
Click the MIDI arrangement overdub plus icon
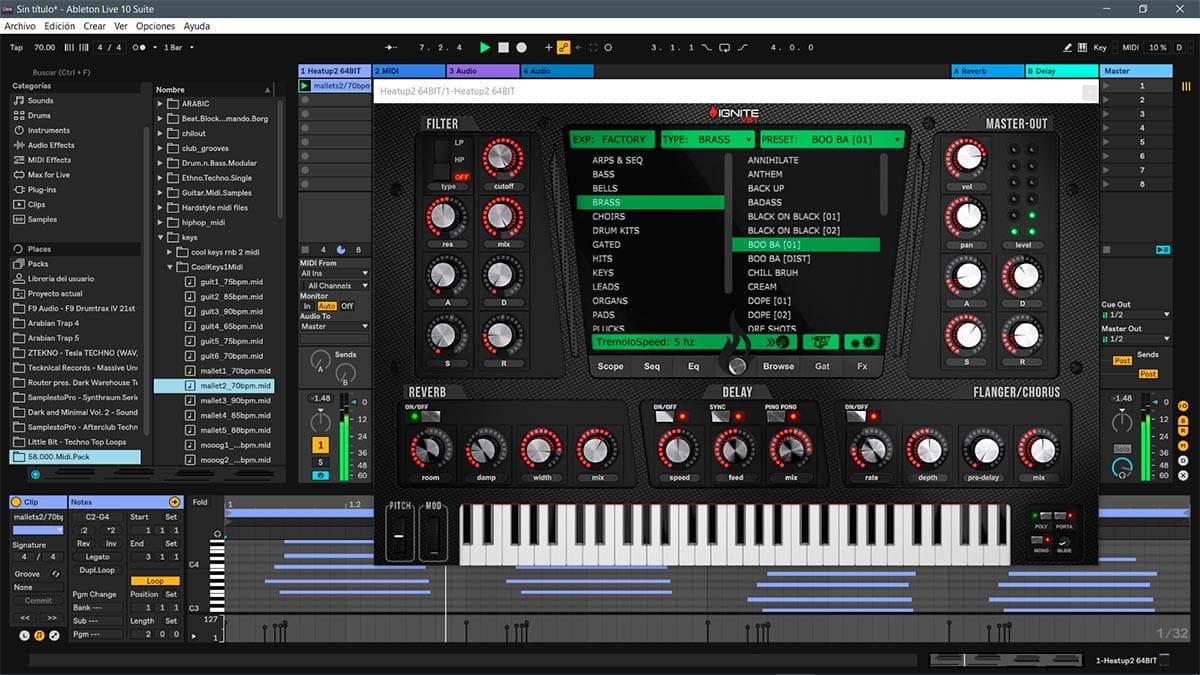coord(548,47)
